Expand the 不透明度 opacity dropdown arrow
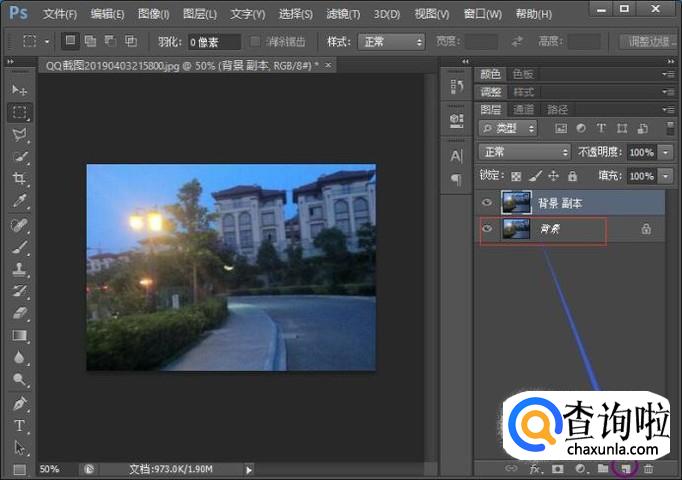 click(666, 152)
